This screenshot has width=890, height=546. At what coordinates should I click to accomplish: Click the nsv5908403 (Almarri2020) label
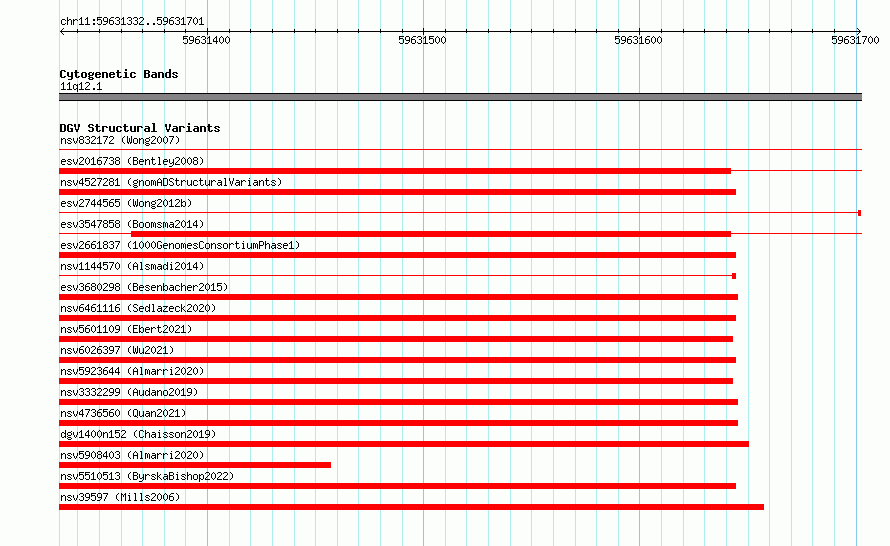[132, 455]
